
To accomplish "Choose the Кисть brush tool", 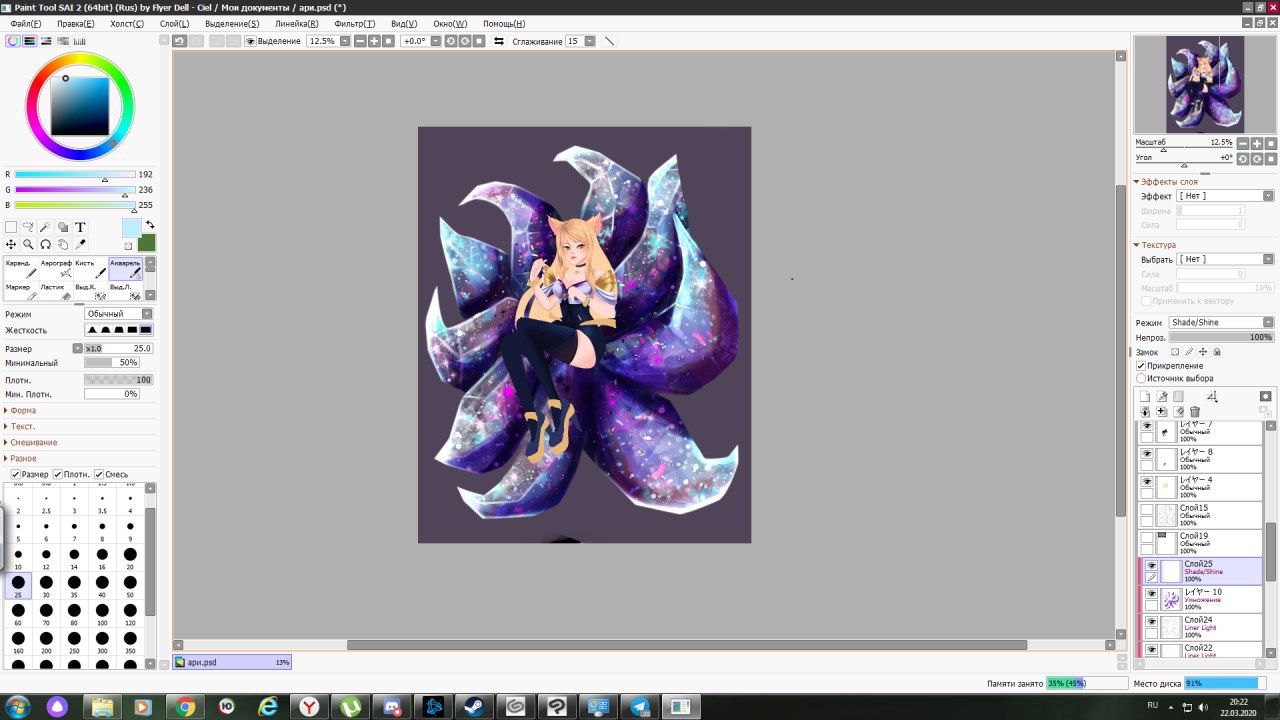I will tap(91, 268).
